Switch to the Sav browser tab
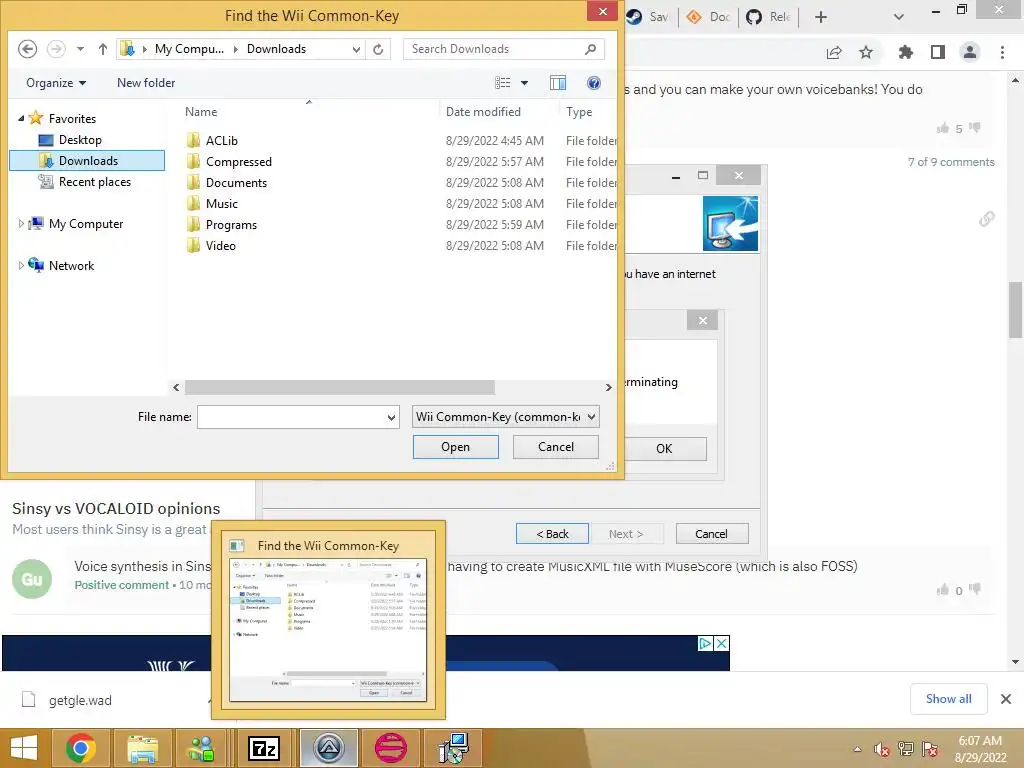 (x=650, y=17)
